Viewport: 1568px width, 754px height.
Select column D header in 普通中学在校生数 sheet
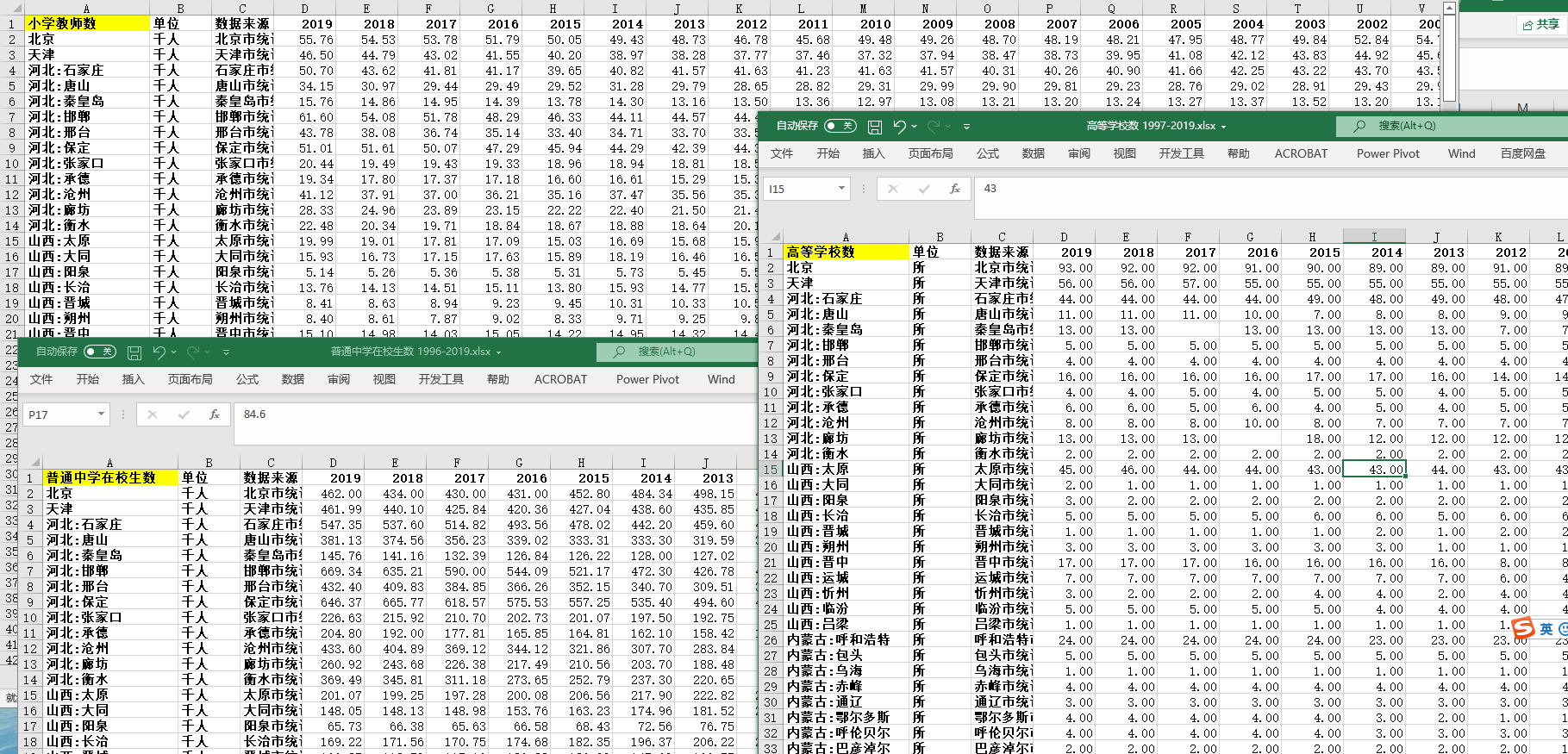[x=333, y=463]
